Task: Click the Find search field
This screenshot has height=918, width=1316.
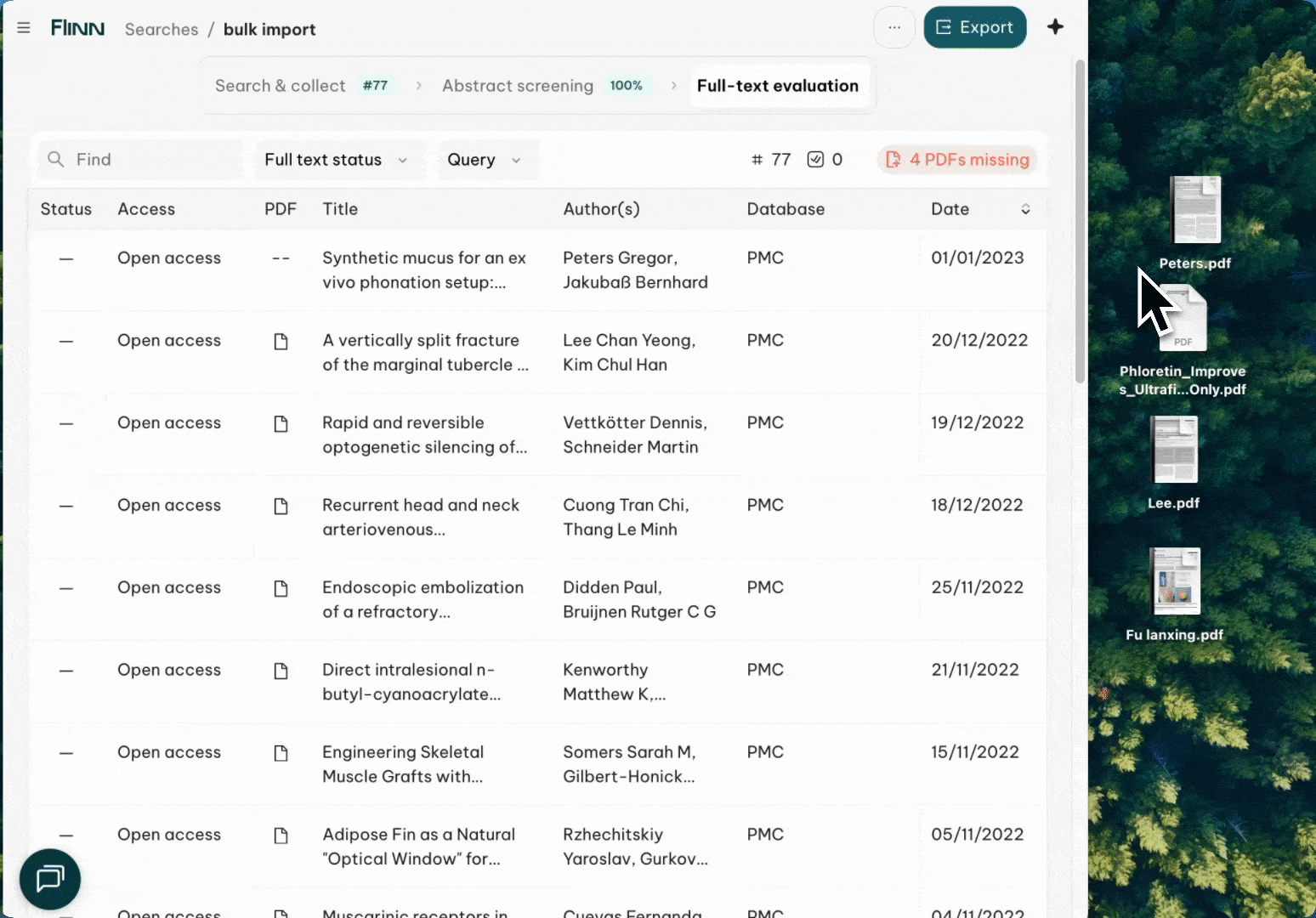Action: [140, 160]
